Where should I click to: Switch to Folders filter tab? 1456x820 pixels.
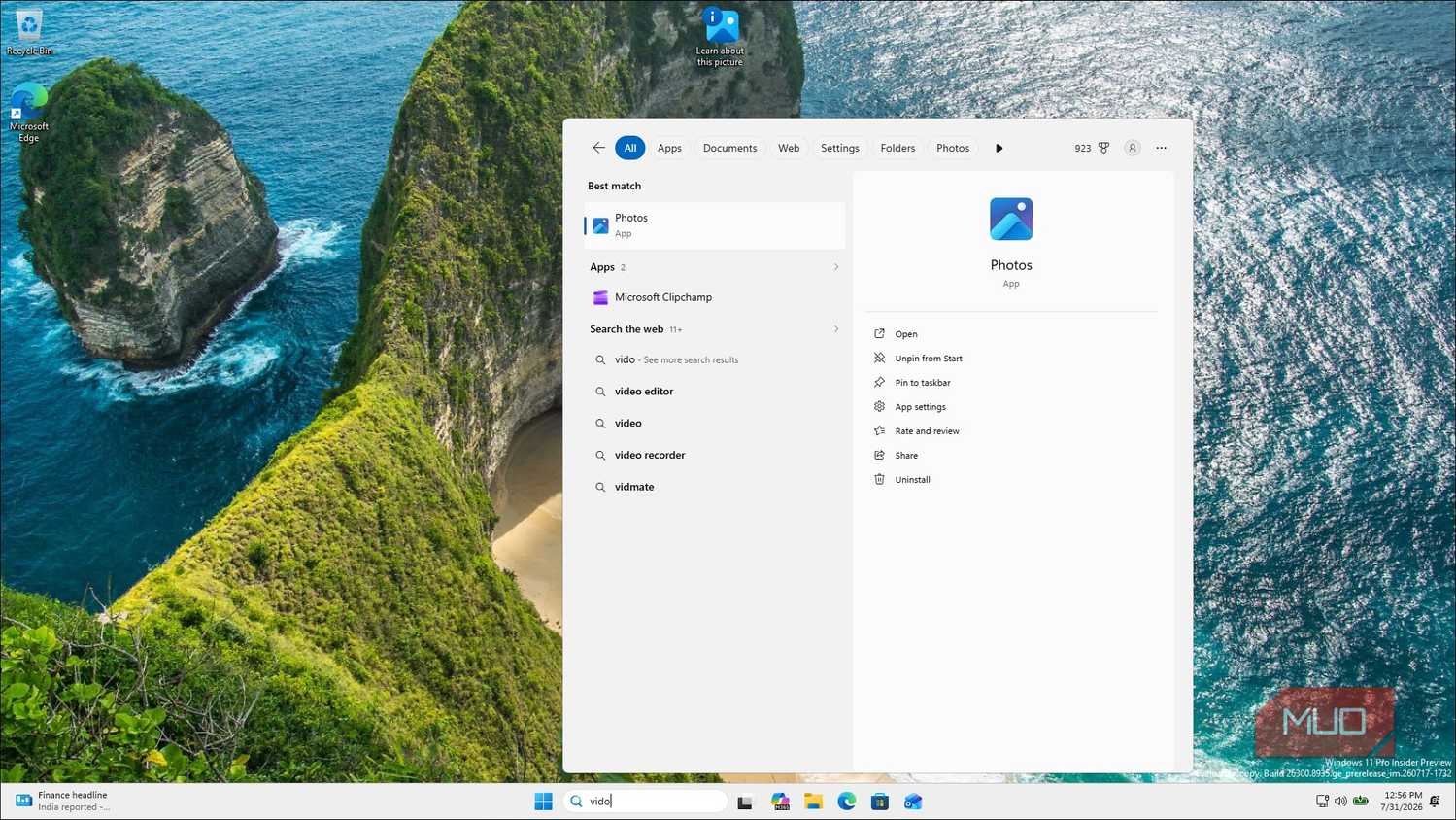tap(897, 148)
